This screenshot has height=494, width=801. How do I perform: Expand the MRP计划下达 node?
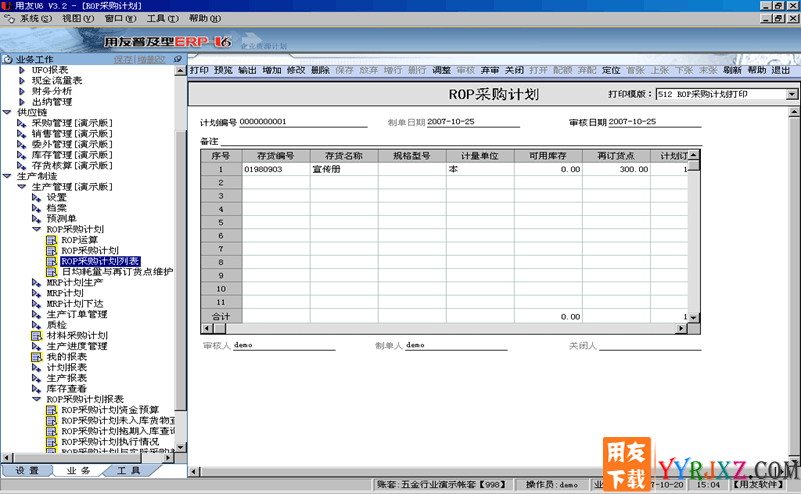pyautogui.click(x=36, y=303)
